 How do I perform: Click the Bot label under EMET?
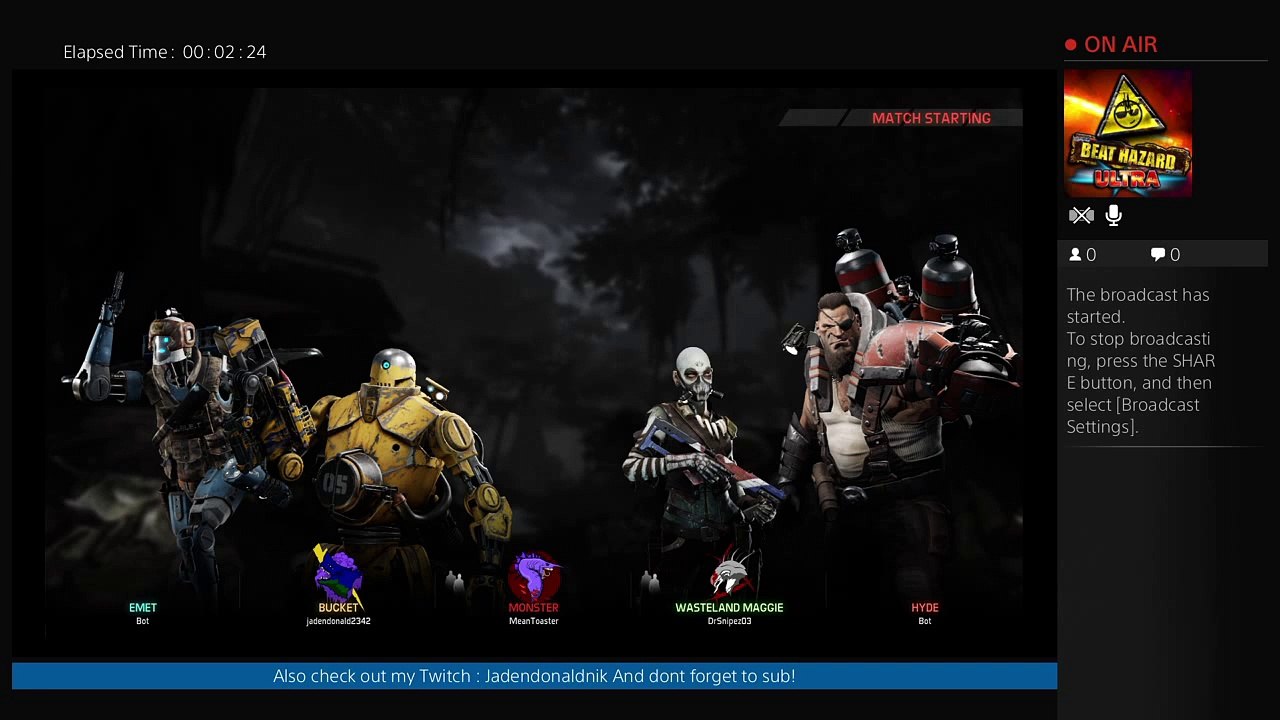pyautogui.click(x=142, y=621)
